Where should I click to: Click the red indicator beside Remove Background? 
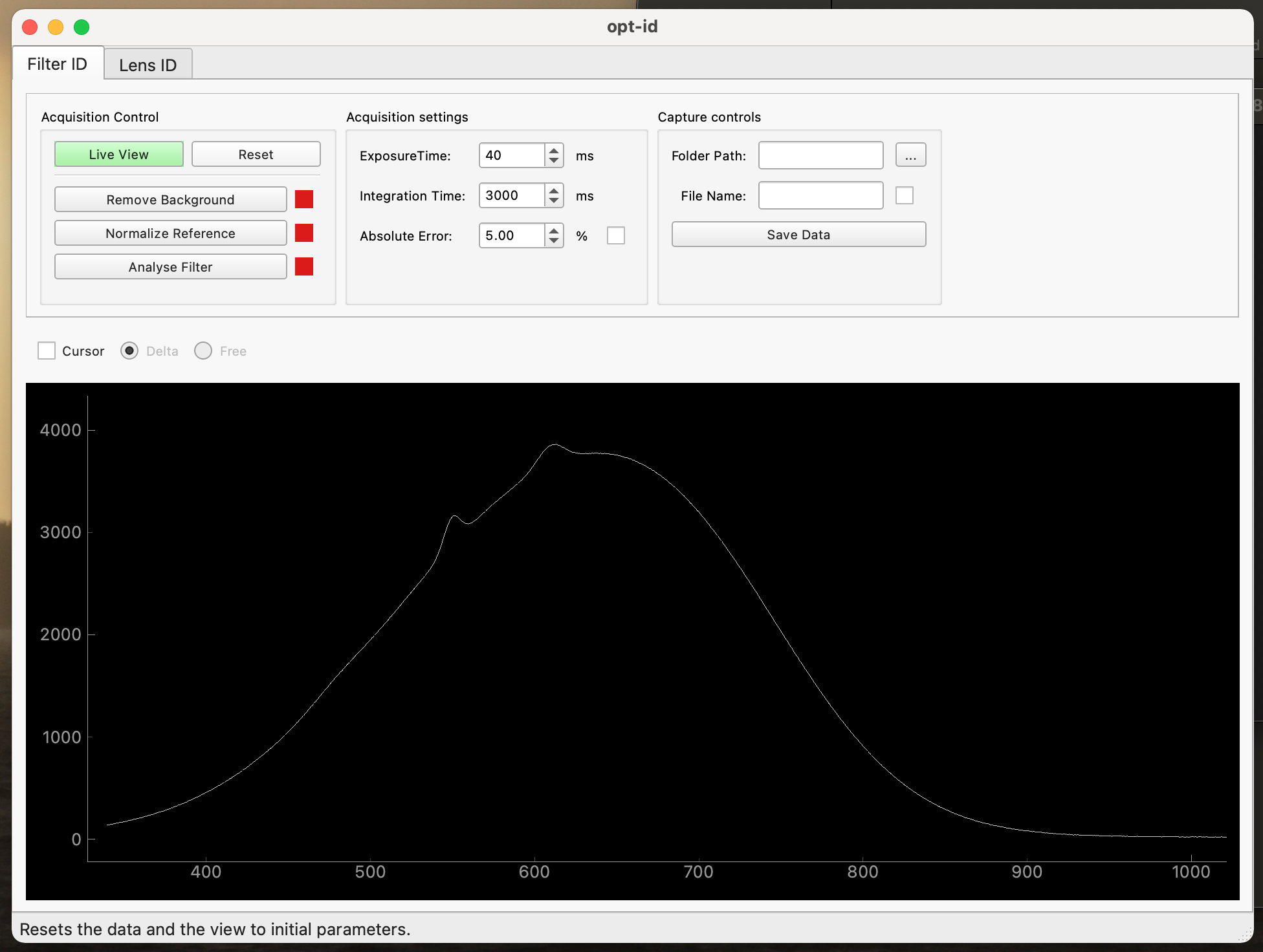click(x=303, y=199)
